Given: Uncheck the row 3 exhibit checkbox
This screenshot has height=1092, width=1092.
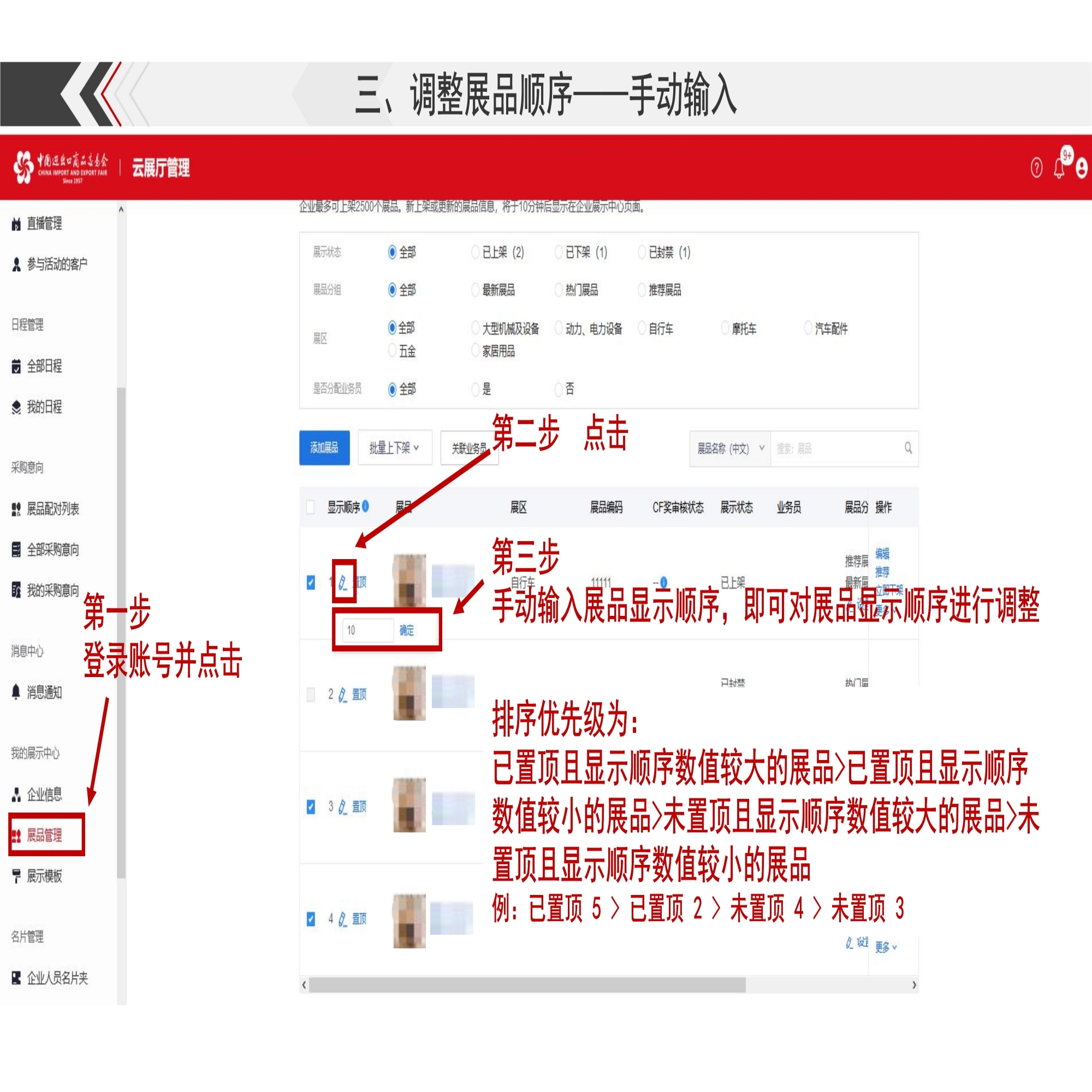Looking at the screenshot, I should (x=310, y=806).
